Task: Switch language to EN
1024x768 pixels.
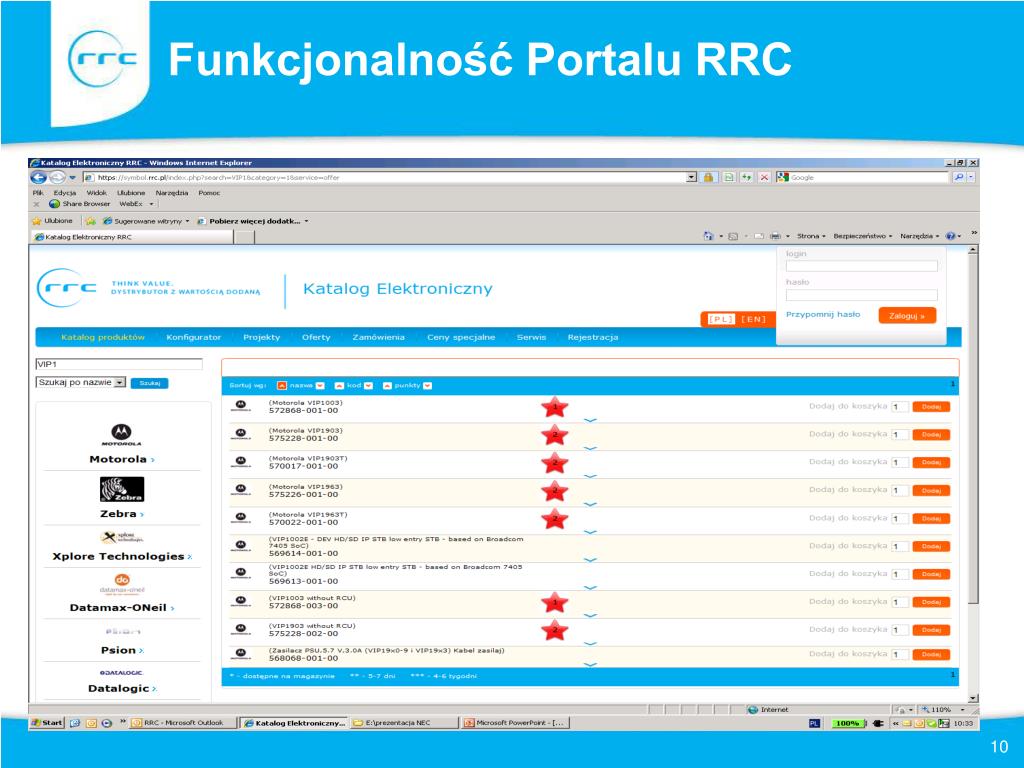Action: [753, 319]
